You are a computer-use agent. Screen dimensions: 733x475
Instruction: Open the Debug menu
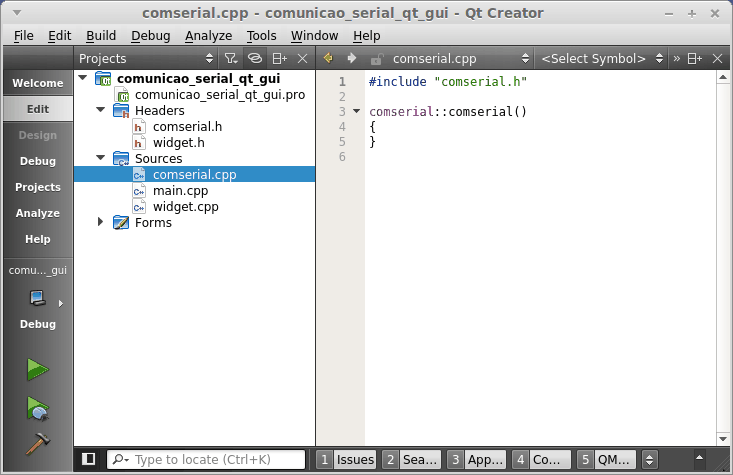coord(151,36)
